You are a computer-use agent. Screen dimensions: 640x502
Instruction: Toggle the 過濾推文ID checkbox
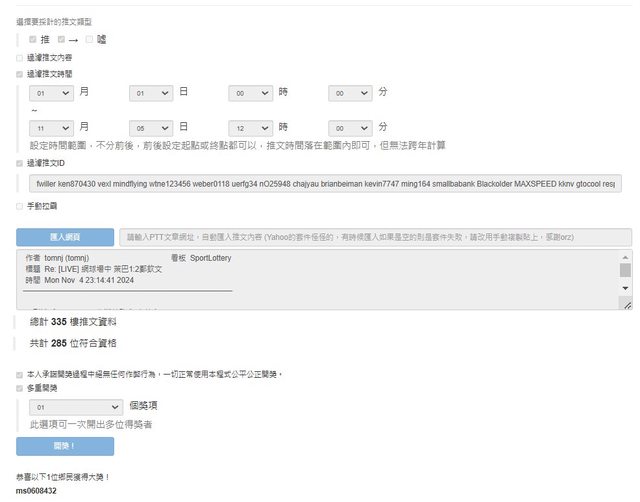pos(19,162)
